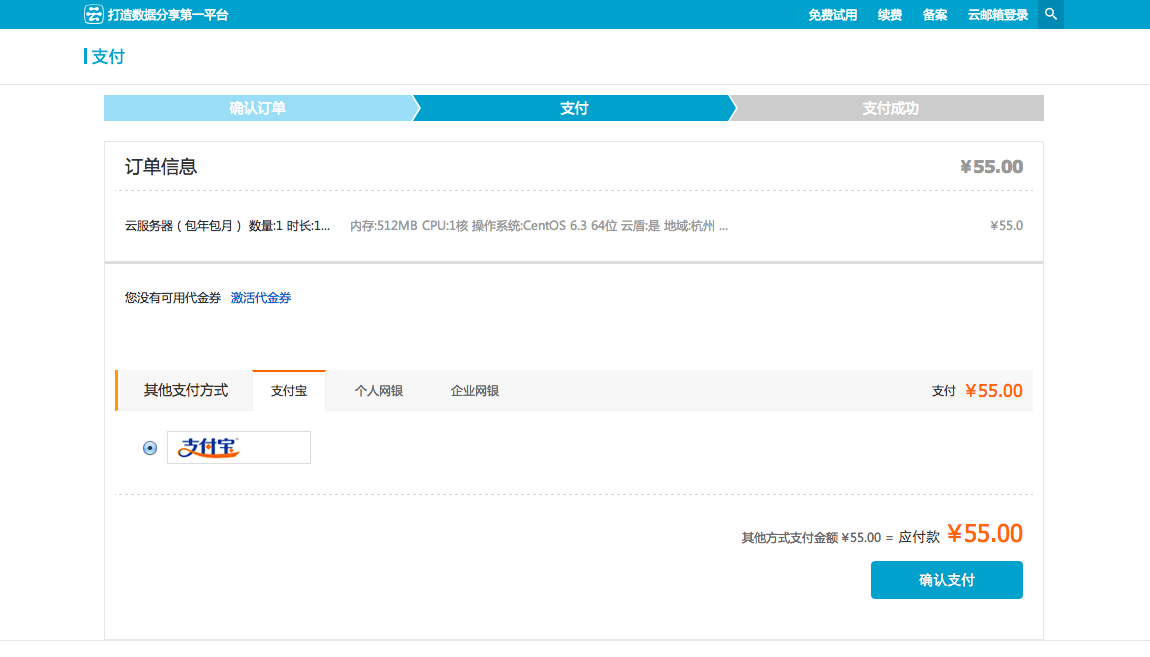
Task: Click the 订单信息 order total amount ¥55.00
Action: pyautogui.click(x=991, y=166)
